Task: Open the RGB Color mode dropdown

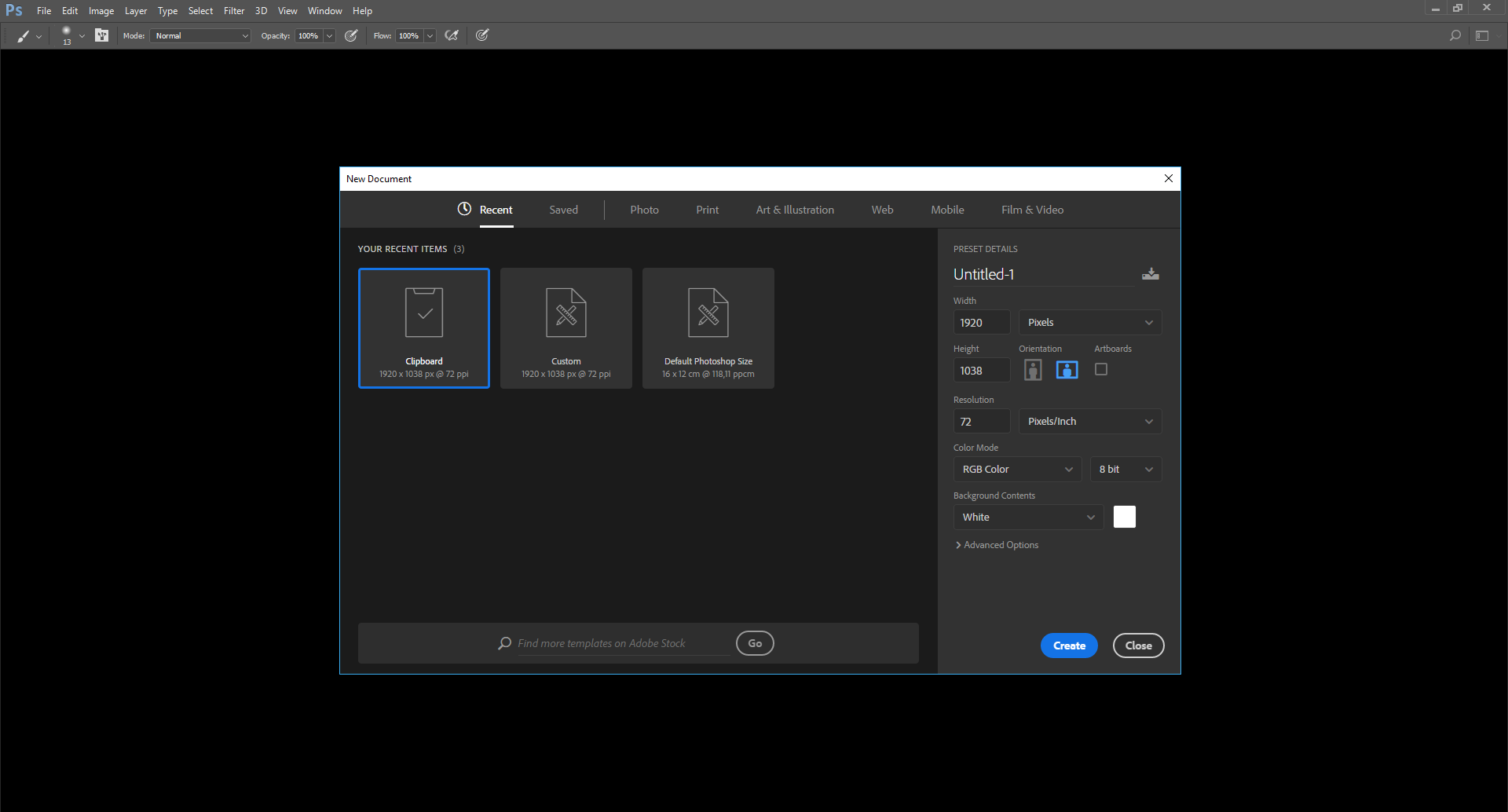Action: 1017,470
